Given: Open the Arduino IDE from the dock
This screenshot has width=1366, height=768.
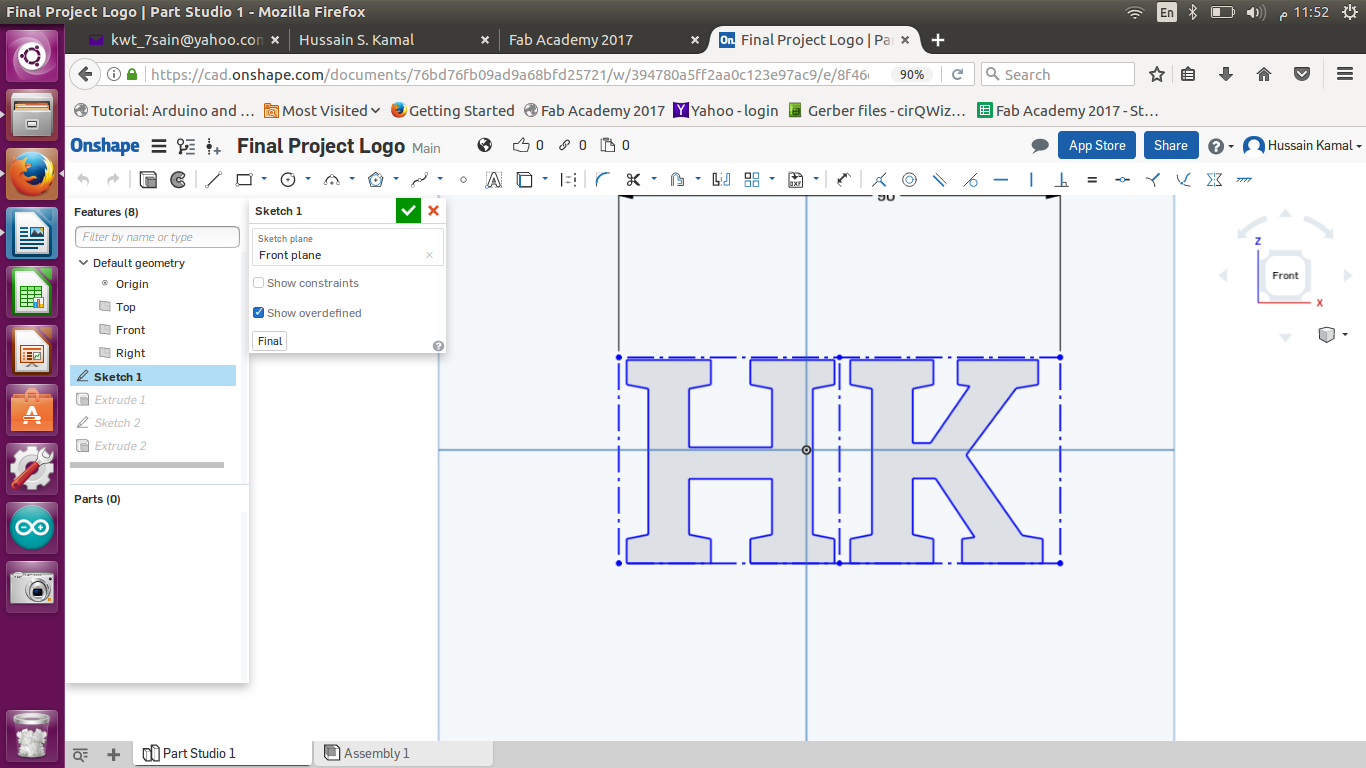Looking at the screenshot, I should click(x=33, y=527).
